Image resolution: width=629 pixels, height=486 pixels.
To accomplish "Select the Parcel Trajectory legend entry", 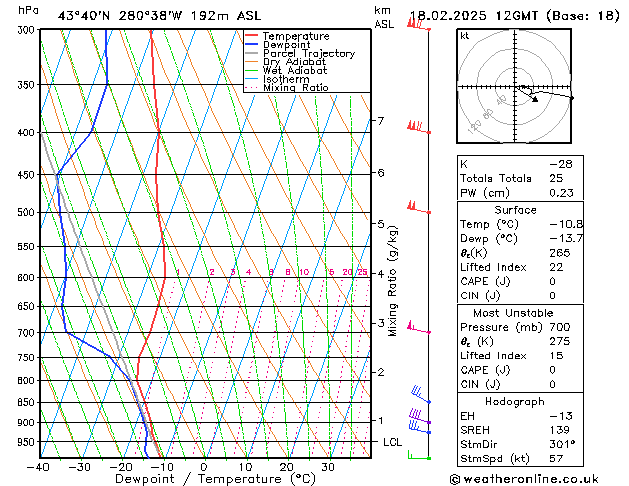I will coord(300,53).
